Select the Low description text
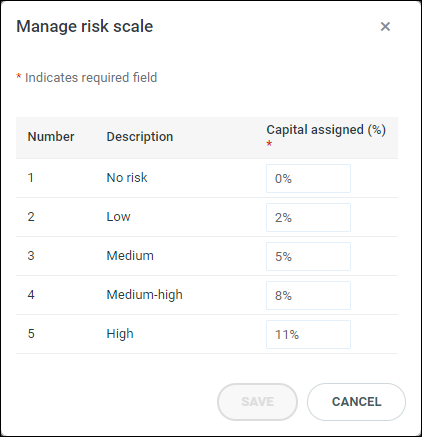 pos(118,217)
